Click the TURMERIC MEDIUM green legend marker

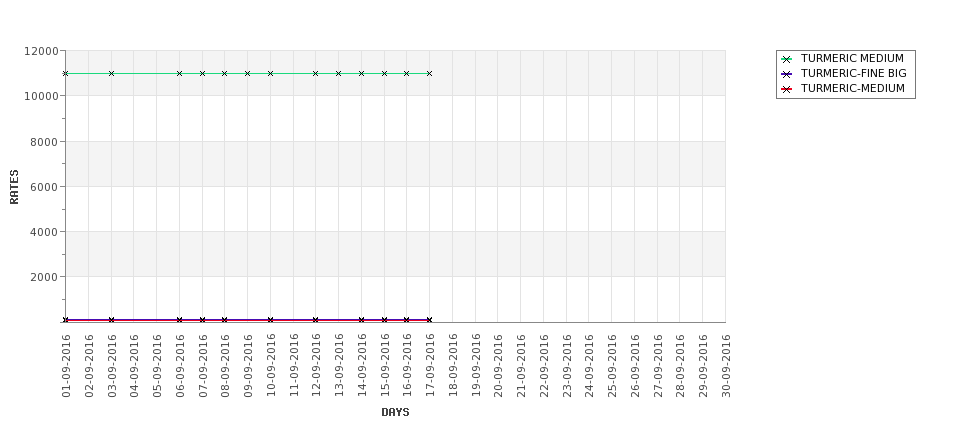pos(787,60)
